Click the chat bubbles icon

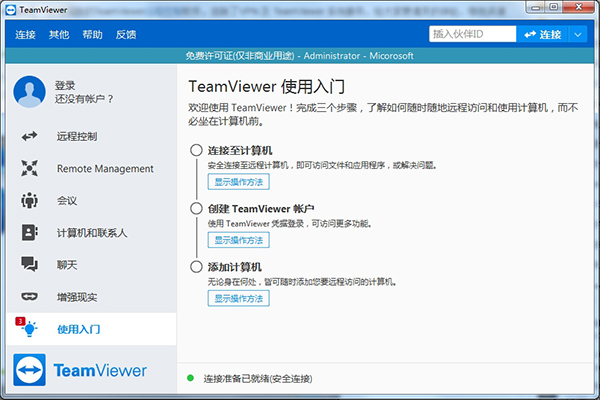point(29,264)
